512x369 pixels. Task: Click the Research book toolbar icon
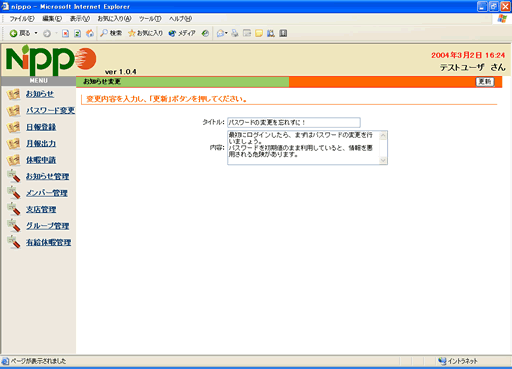click(283, 33)
